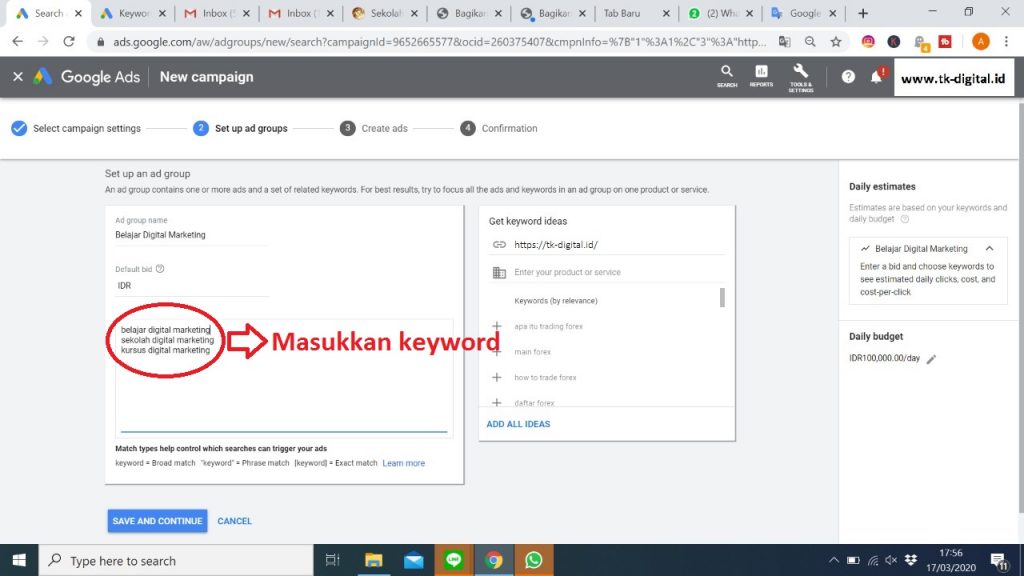Open the Search tool in Google Ads header
The image size is (1024, 576).
pyautogui.click(x=727, y=75)
